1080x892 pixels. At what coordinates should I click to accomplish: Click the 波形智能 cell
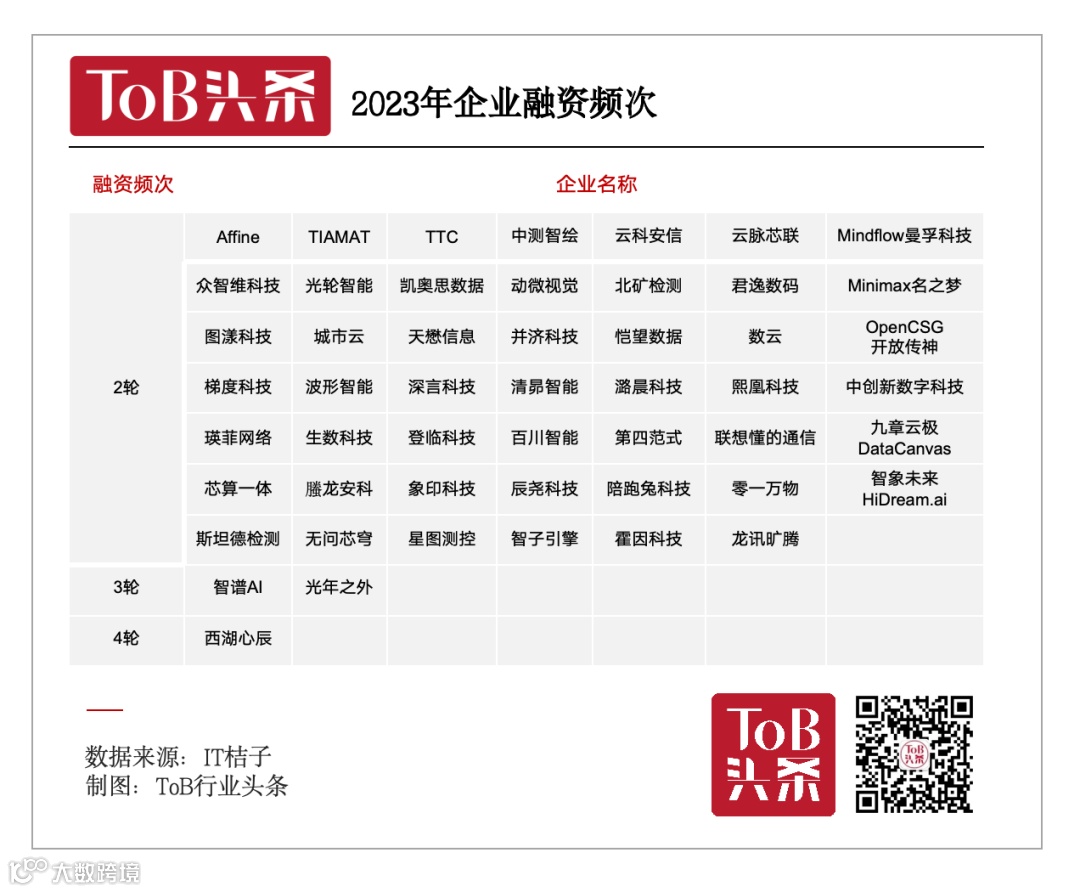click(339, 387)
